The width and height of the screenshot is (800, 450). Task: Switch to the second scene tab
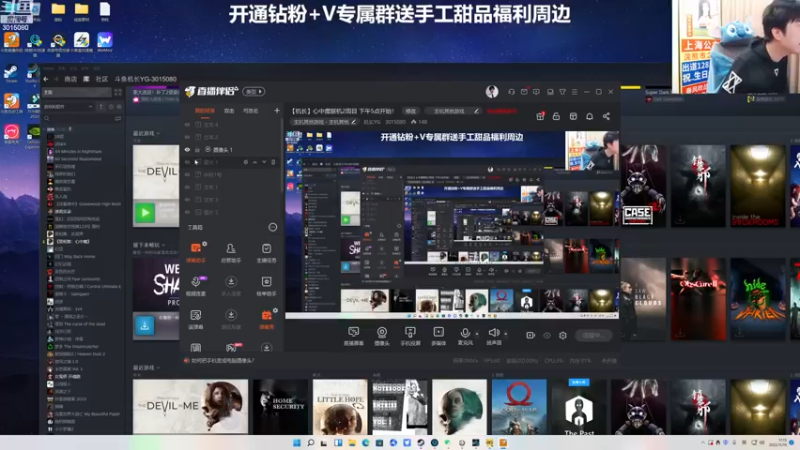point(229,110)
